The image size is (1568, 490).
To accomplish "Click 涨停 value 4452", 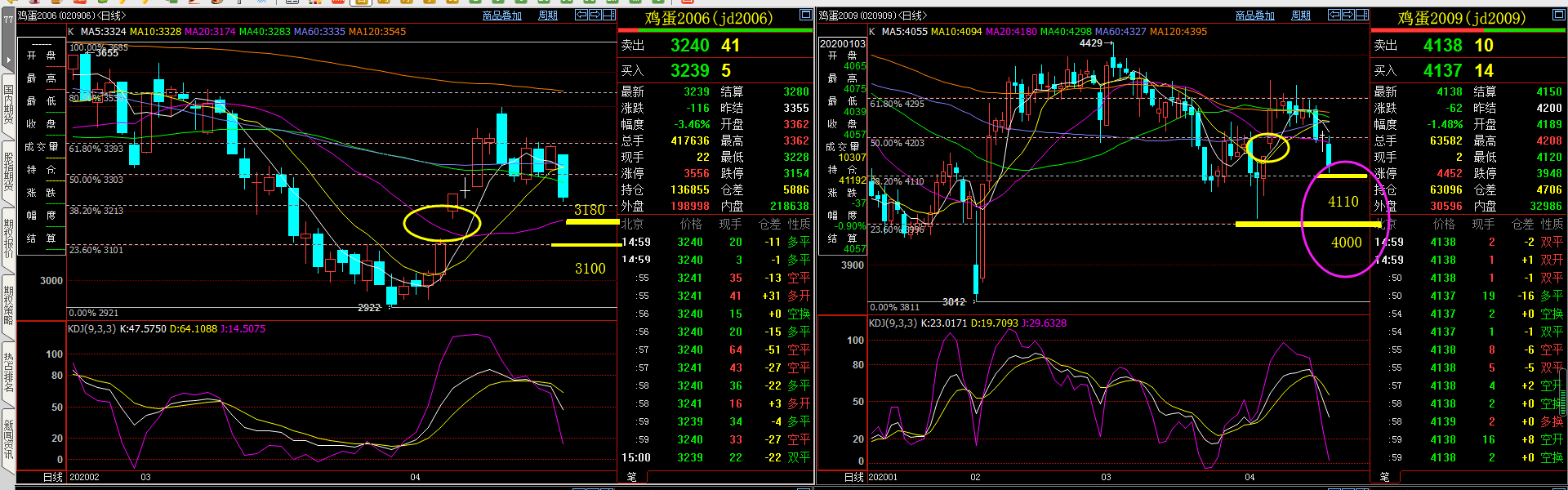I will (1450, 173).
